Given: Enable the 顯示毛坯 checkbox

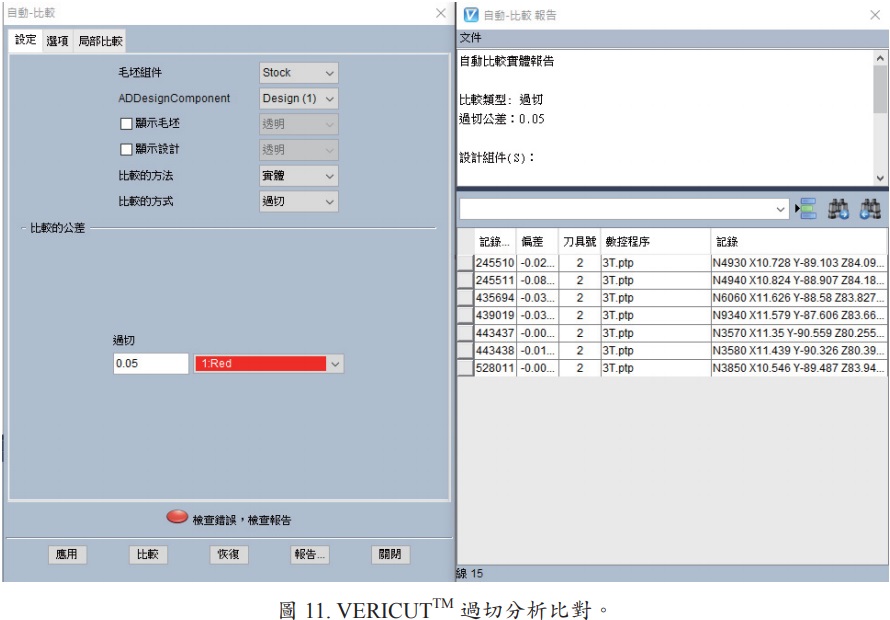Looking at the screenshot, I should (126, 124).
